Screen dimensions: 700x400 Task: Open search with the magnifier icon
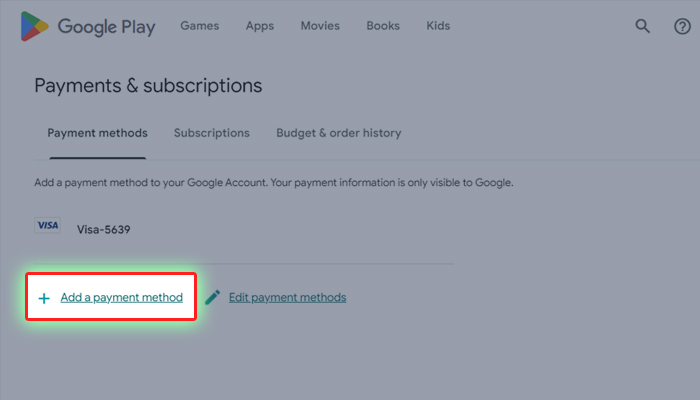click(642, 26)
